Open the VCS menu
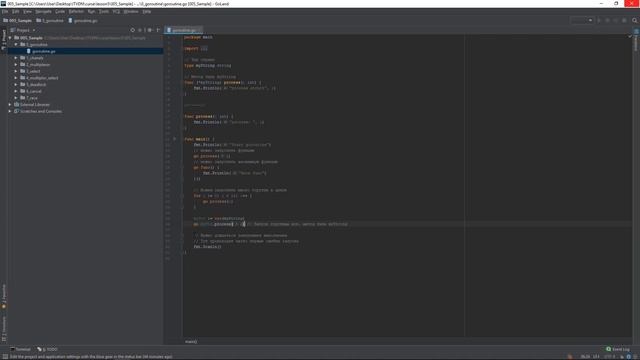The image size is (640, 360). (116, 11)
